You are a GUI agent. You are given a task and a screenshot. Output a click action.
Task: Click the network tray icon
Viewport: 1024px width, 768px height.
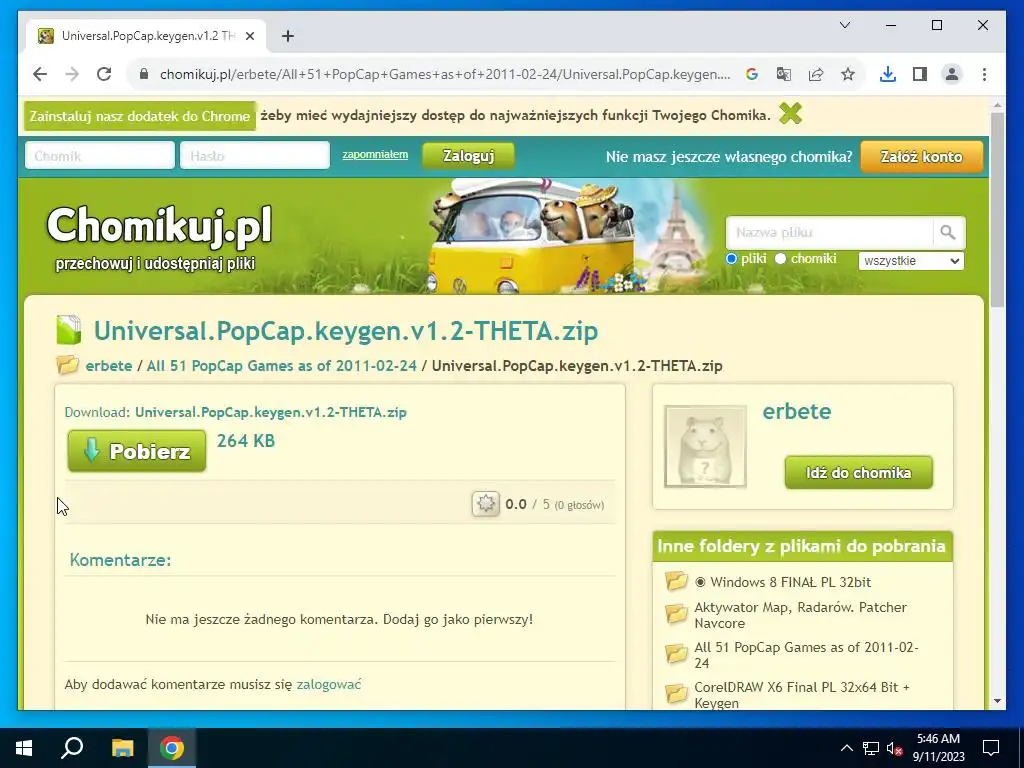pyautogui.click(x=871, y=748)
